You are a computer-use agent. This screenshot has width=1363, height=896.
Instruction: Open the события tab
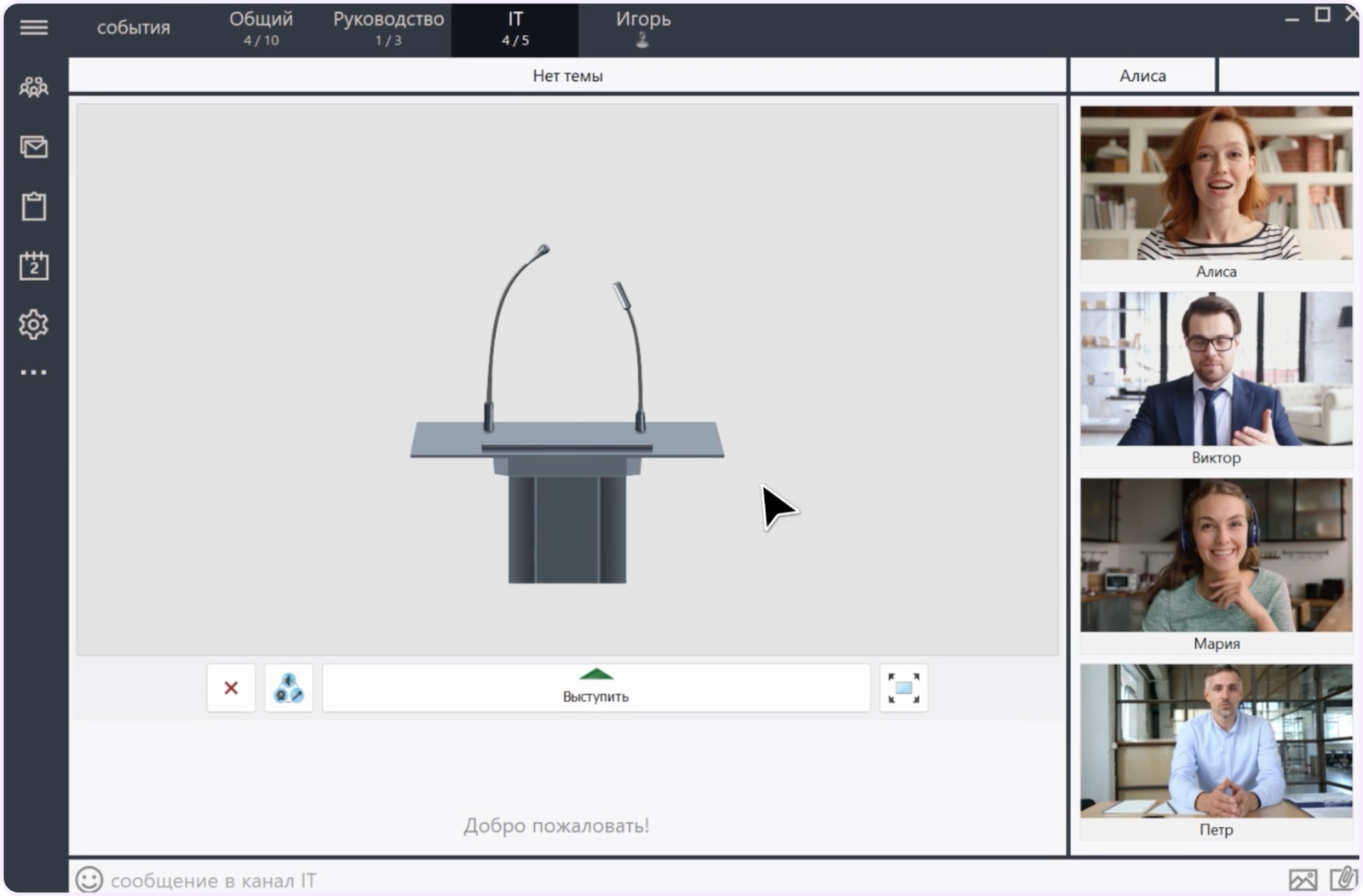point(134,28)
